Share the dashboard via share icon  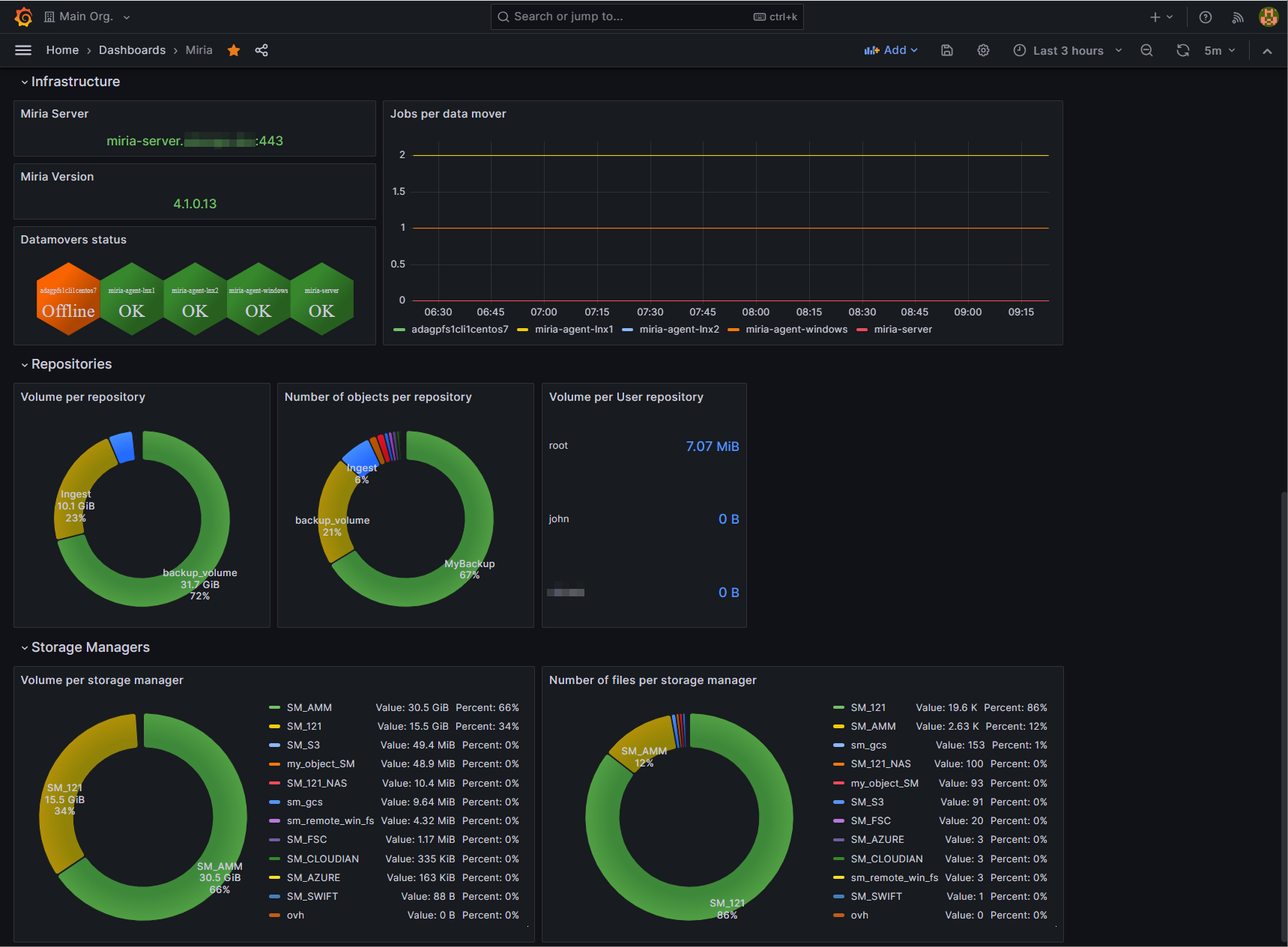[261, 50]
